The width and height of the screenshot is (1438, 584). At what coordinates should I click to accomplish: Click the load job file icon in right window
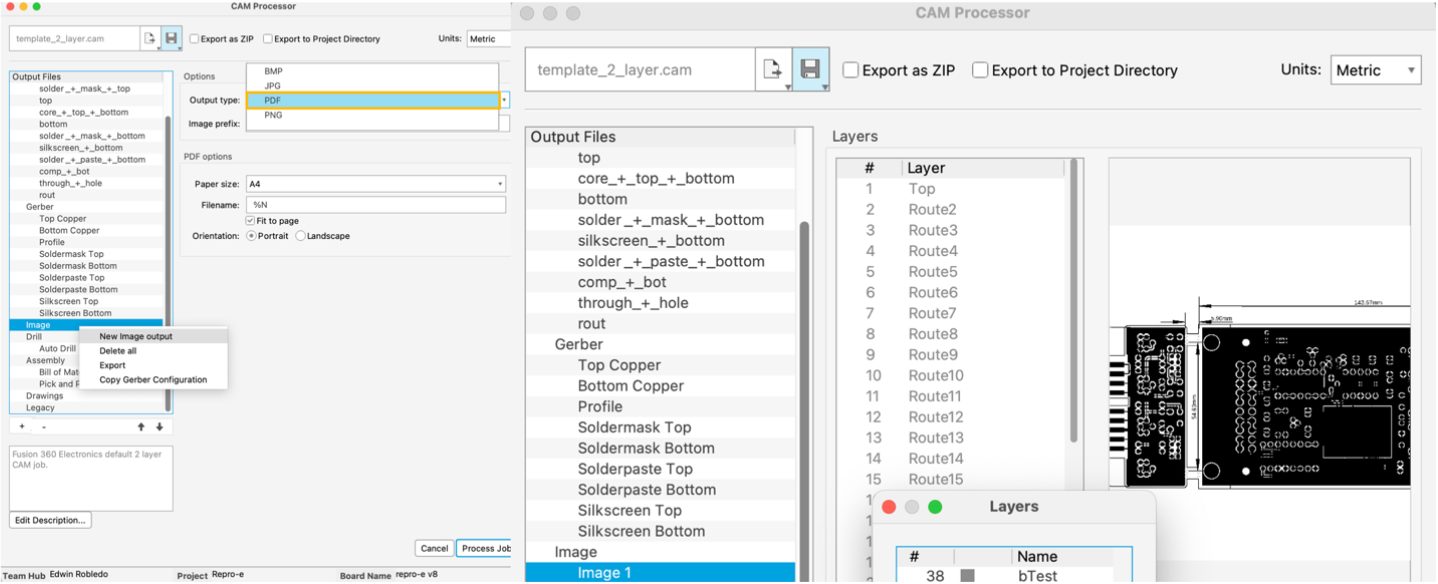[x=773, y=70]
